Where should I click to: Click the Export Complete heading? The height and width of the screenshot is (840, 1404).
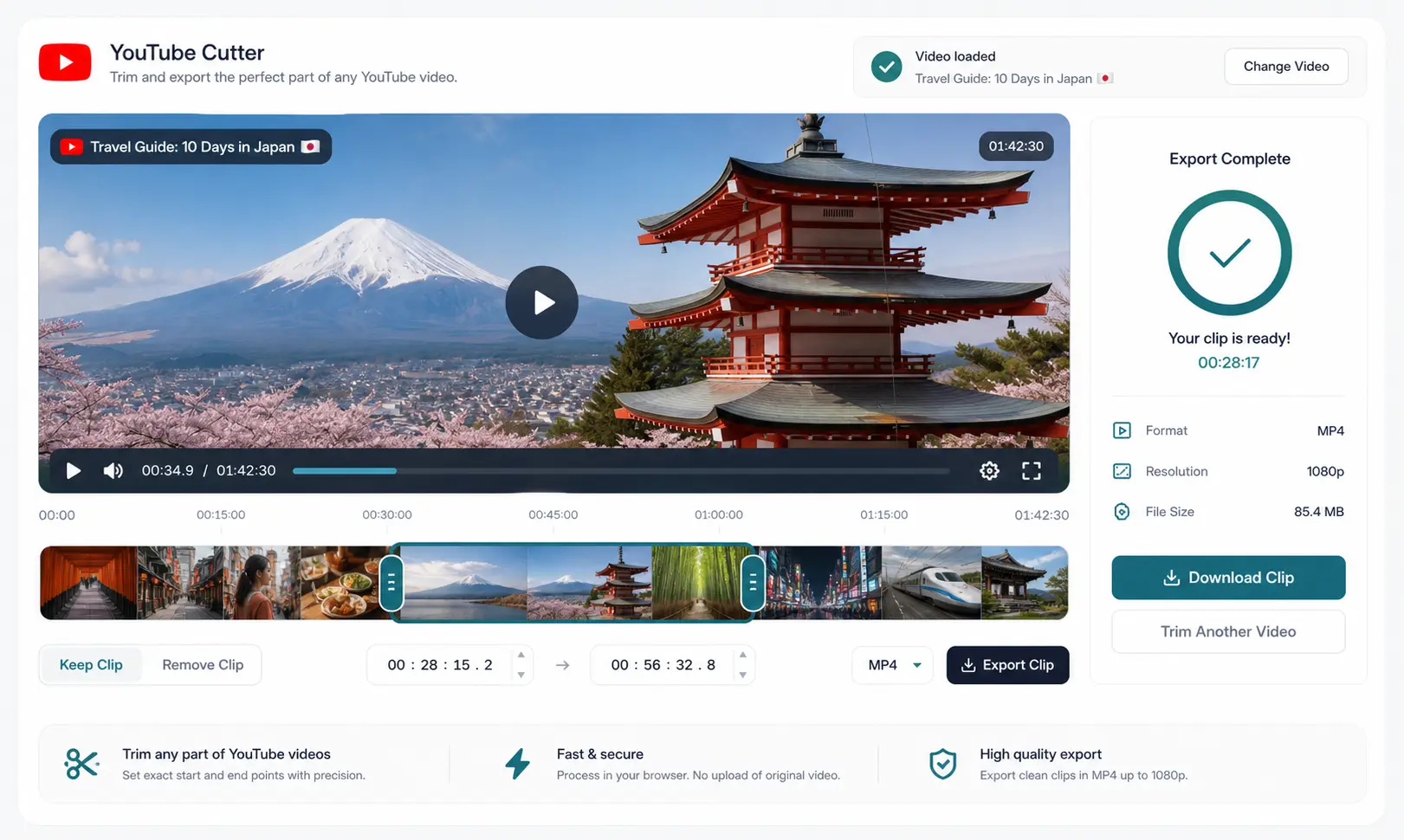tap(1229, 158)
